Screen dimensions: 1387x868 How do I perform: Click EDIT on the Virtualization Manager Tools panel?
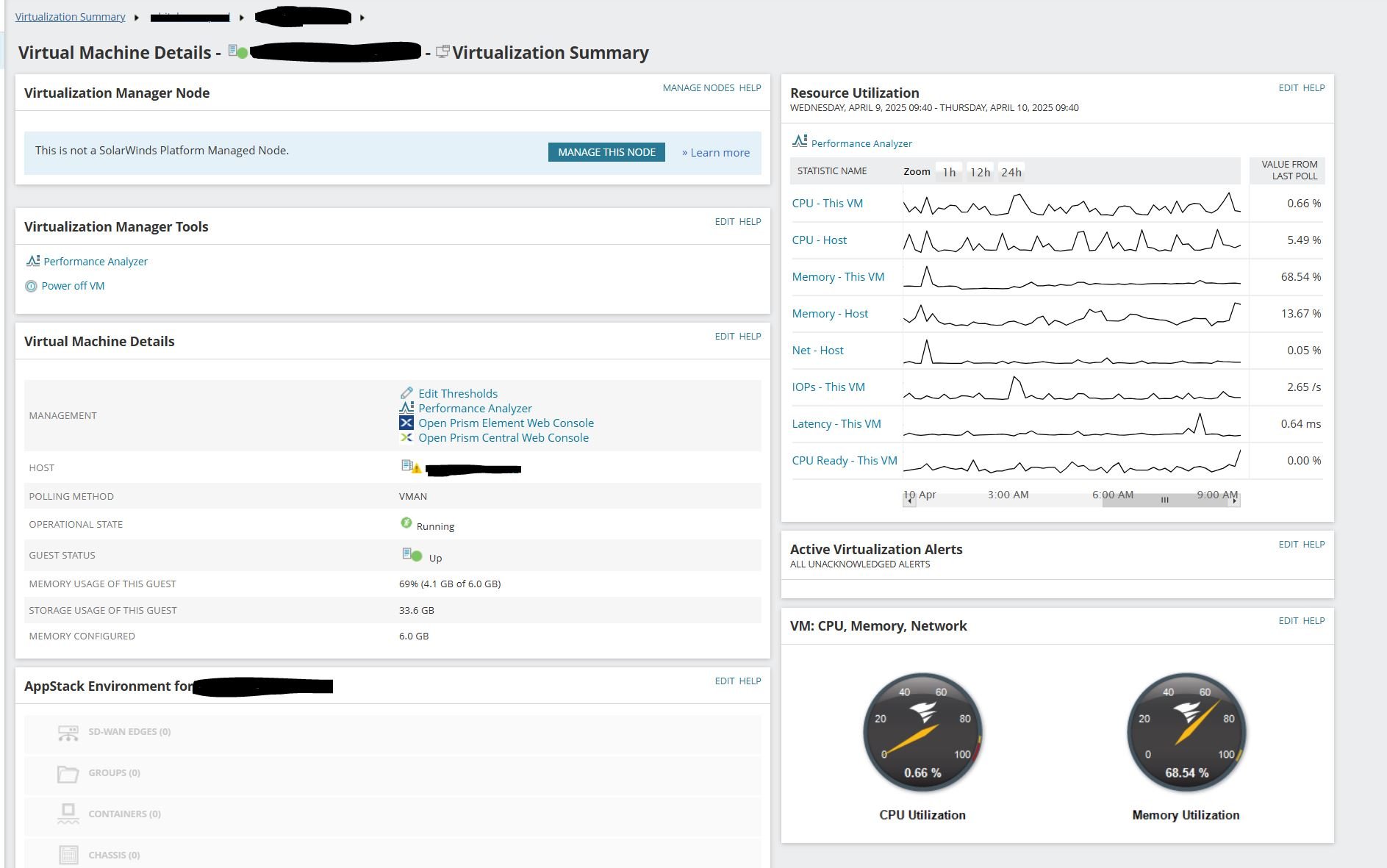point(725,222)
